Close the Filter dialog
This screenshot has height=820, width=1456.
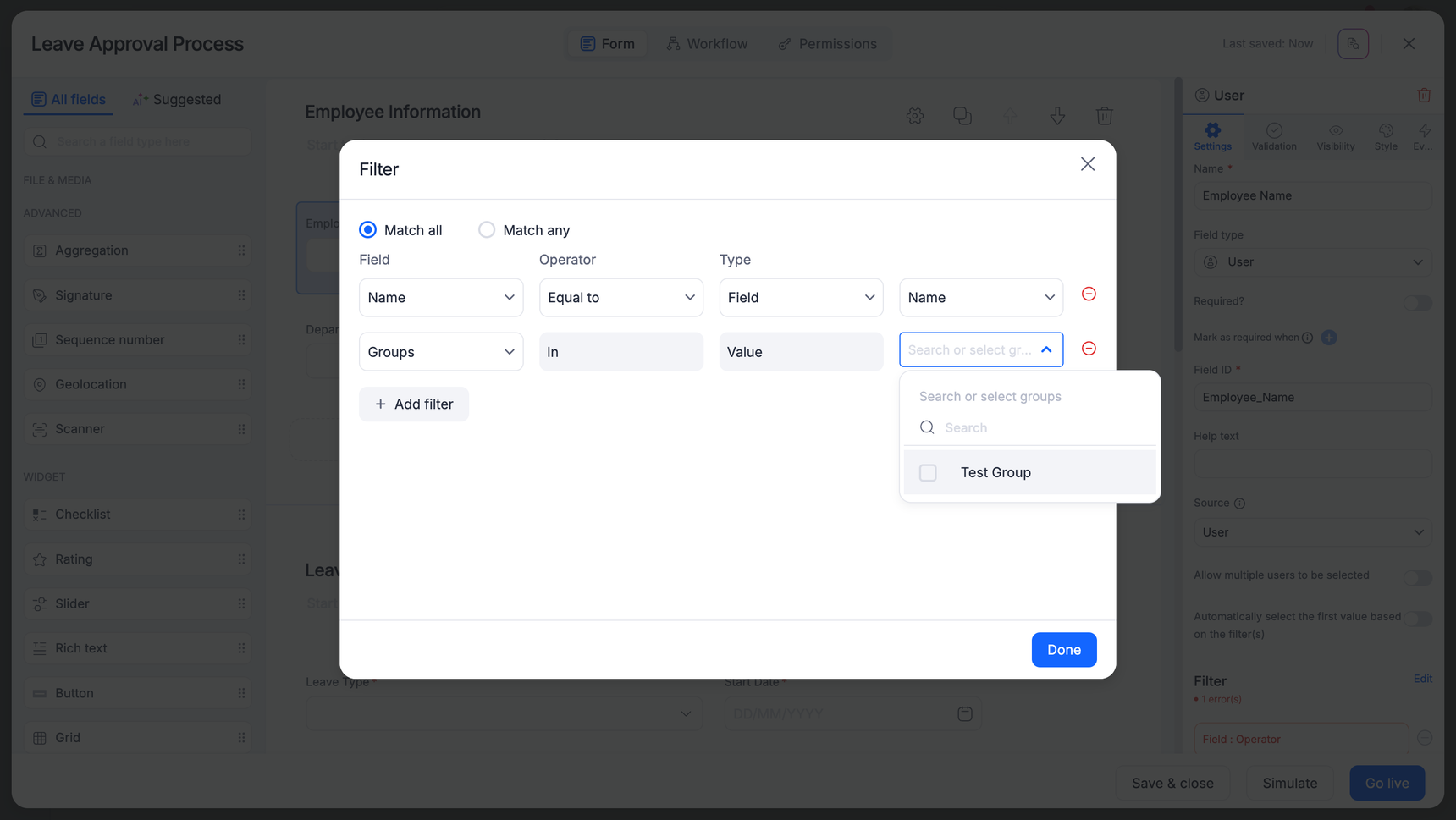click(1087, 164)
